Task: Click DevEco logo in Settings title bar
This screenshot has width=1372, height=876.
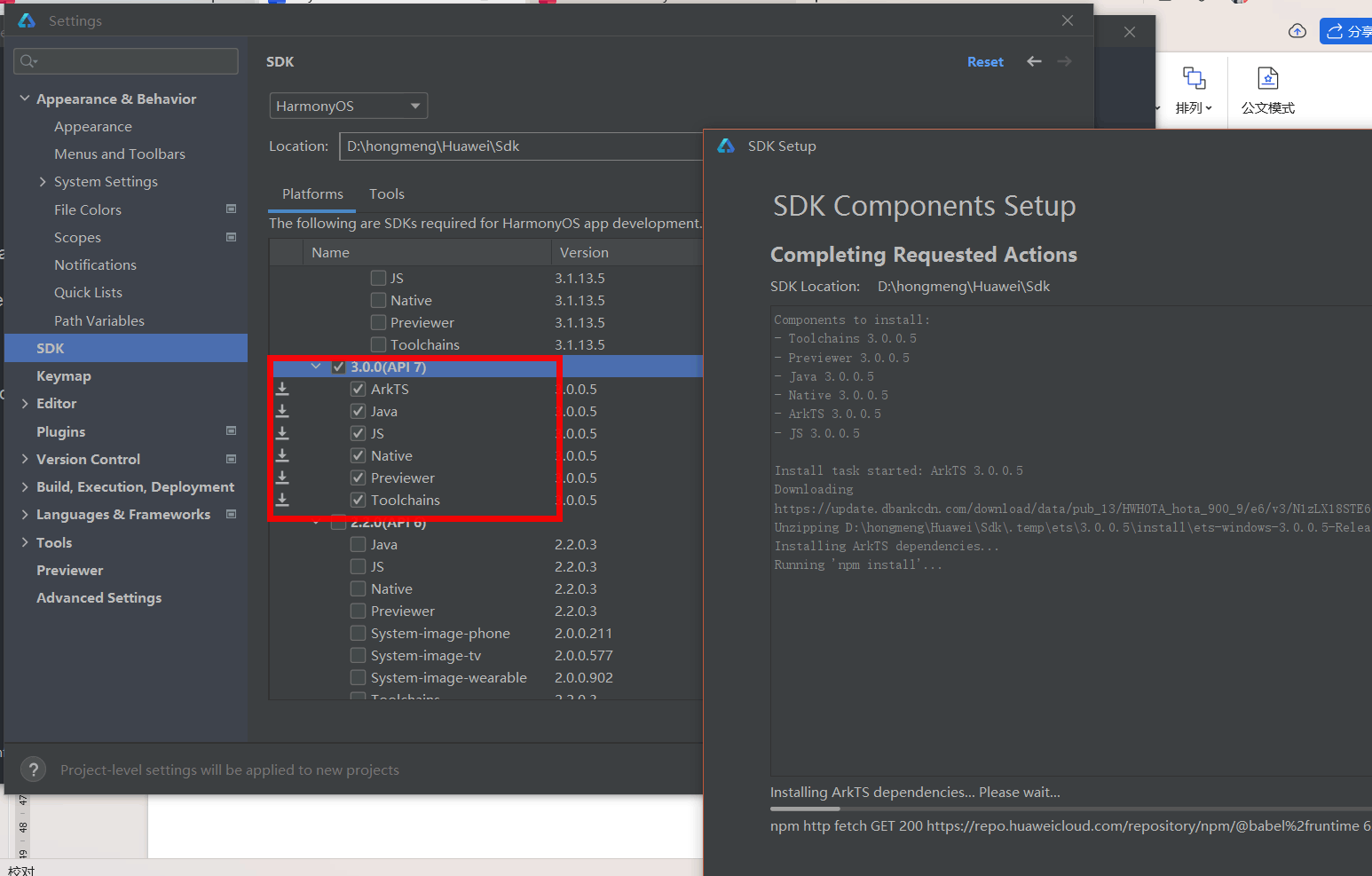Action: (27, 20)
